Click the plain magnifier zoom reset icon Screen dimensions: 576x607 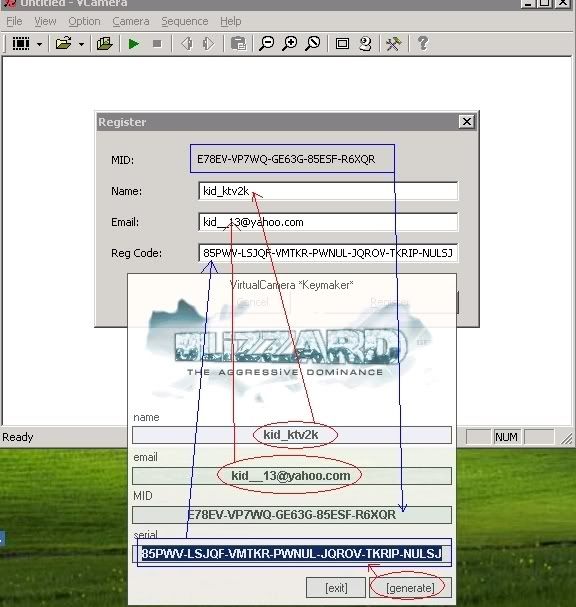click(x=313, y=43)
